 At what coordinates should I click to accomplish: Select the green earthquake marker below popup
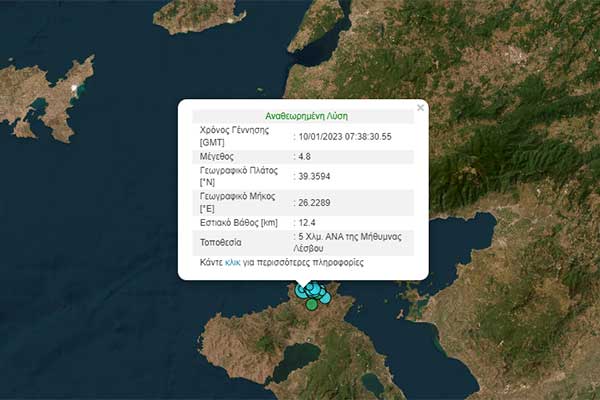click(x=312, y=304)
